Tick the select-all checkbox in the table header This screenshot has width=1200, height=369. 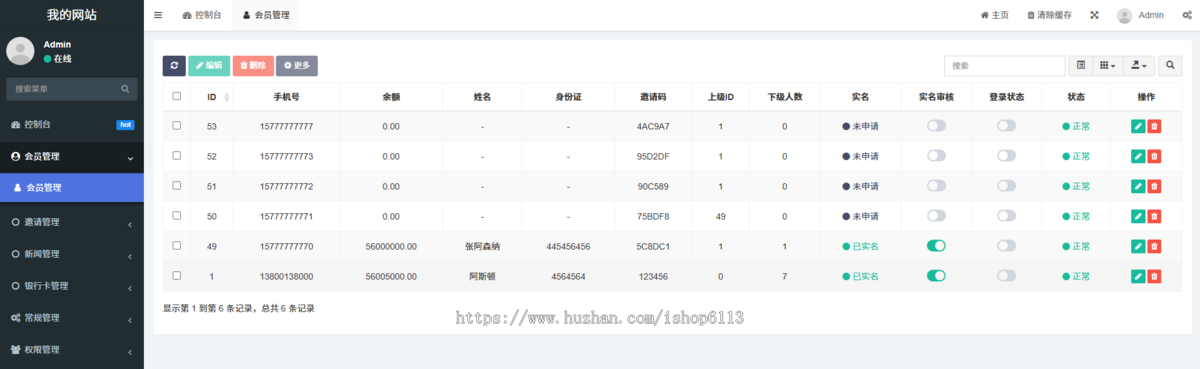coord(177,96)
